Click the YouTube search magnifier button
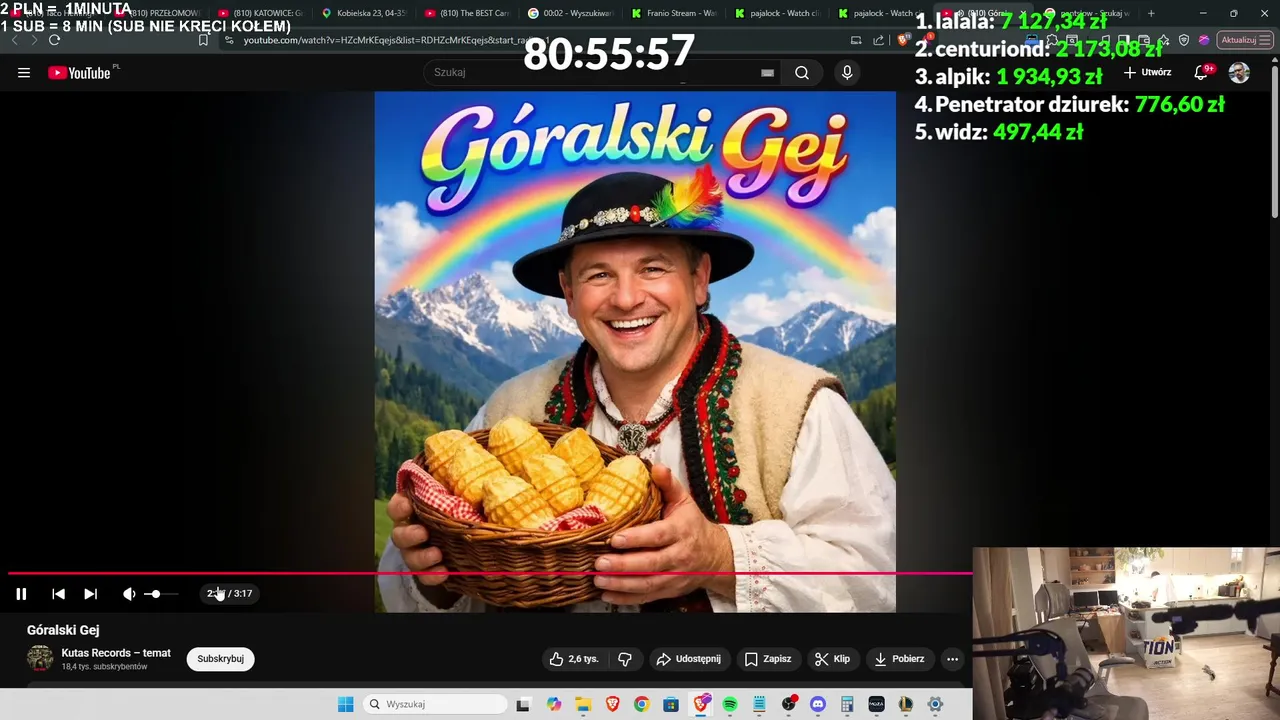The width and height of the screenshot is (1280, 720). 802,72
